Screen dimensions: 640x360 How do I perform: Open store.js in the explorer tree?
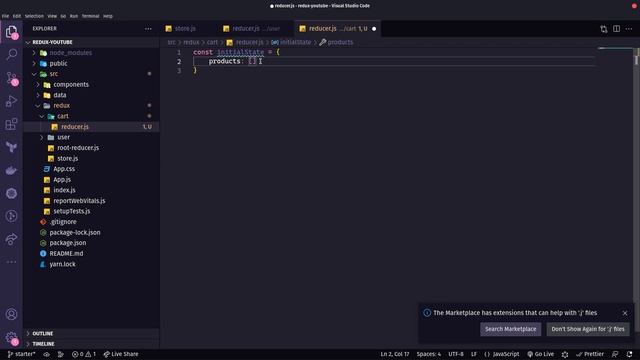(67, 158)
